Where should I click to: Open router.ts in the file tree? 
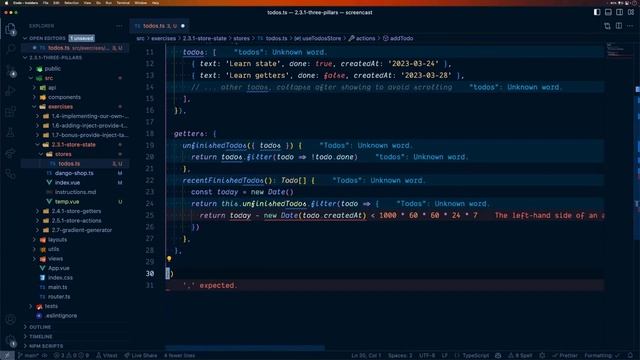(x=59, y=297)
